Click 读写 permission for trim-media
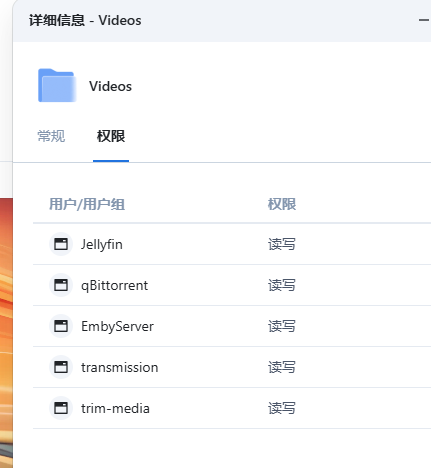 pos(282,408)
